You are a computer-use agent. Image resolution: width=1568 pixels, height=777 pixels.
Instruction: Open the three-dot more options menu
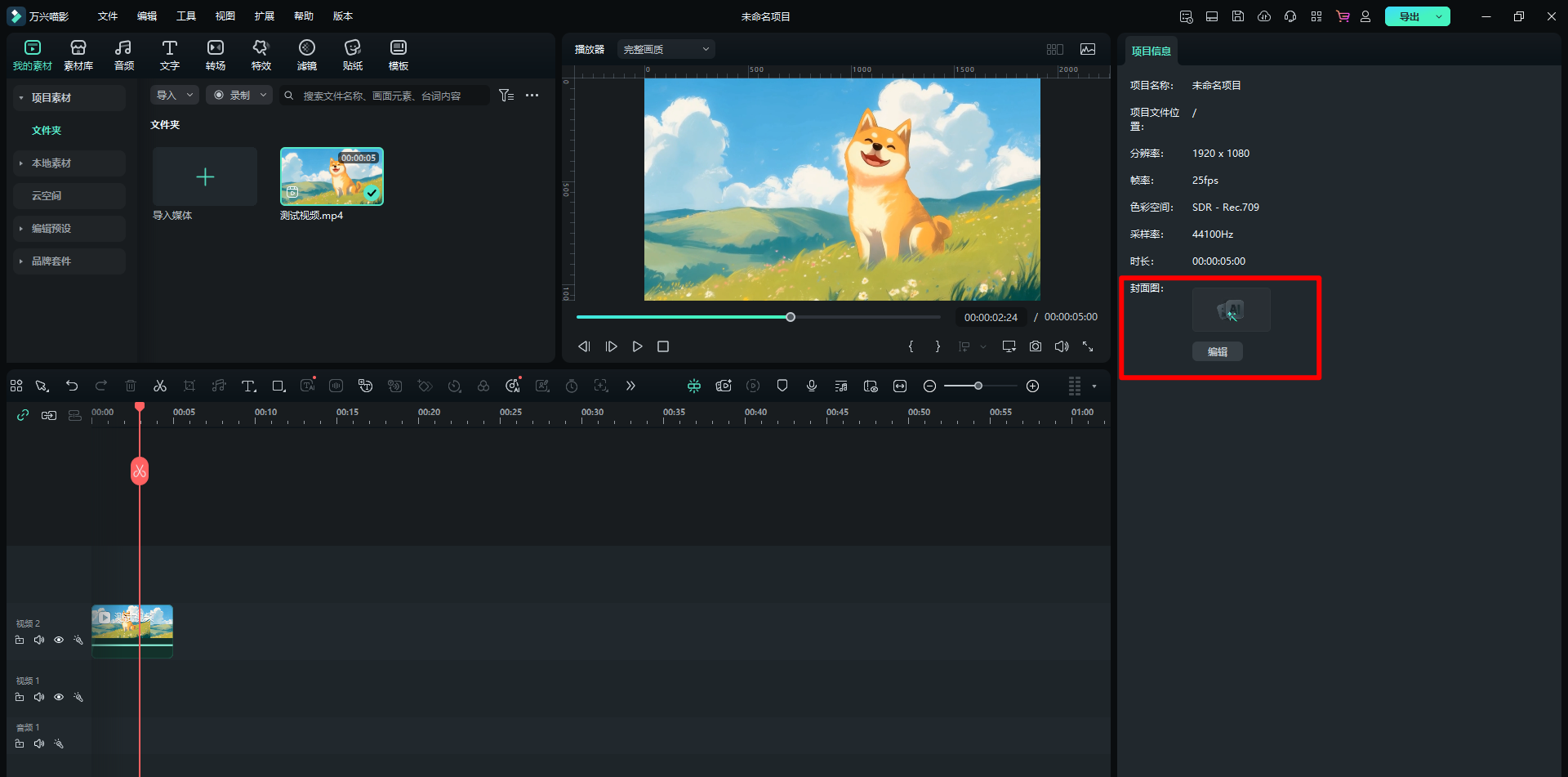pyautogui.click(x=532, y=96)
